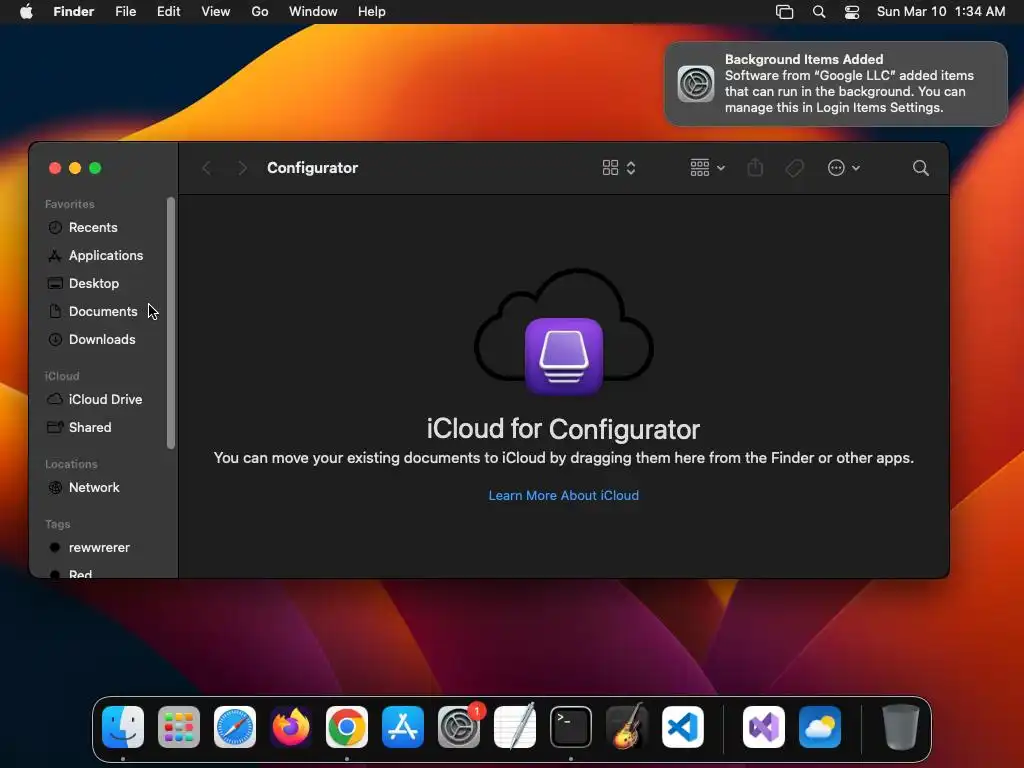Open the Background Items Added notification
This screenshot has width=1024, height=768.
click(x=836, y=84)
